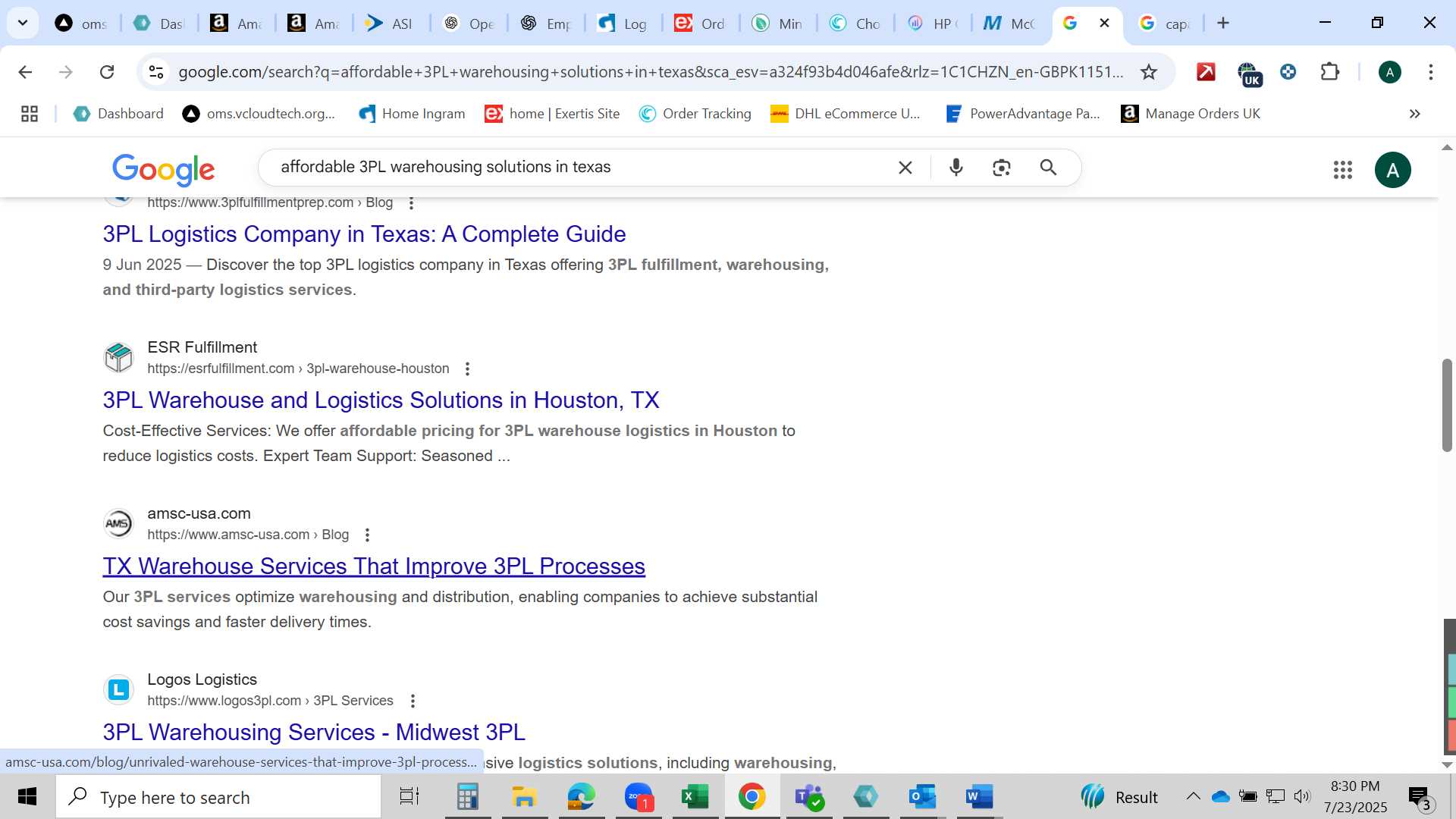Close the active Google tab

pyautogui.click(x=1105, y=24)
